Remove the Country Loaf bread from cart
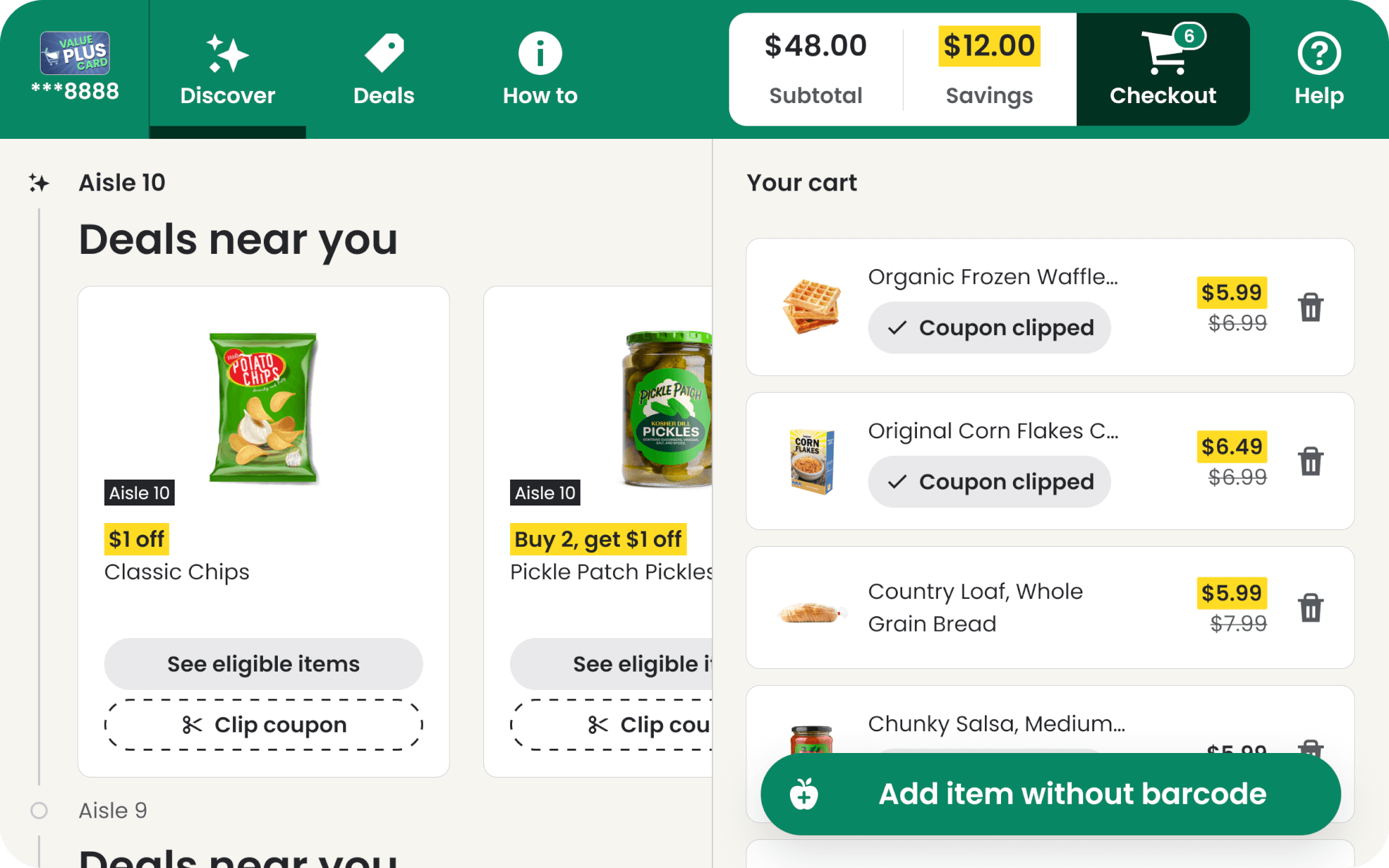The height and width of the screenshot is (868, 1389). (1310, 607)
